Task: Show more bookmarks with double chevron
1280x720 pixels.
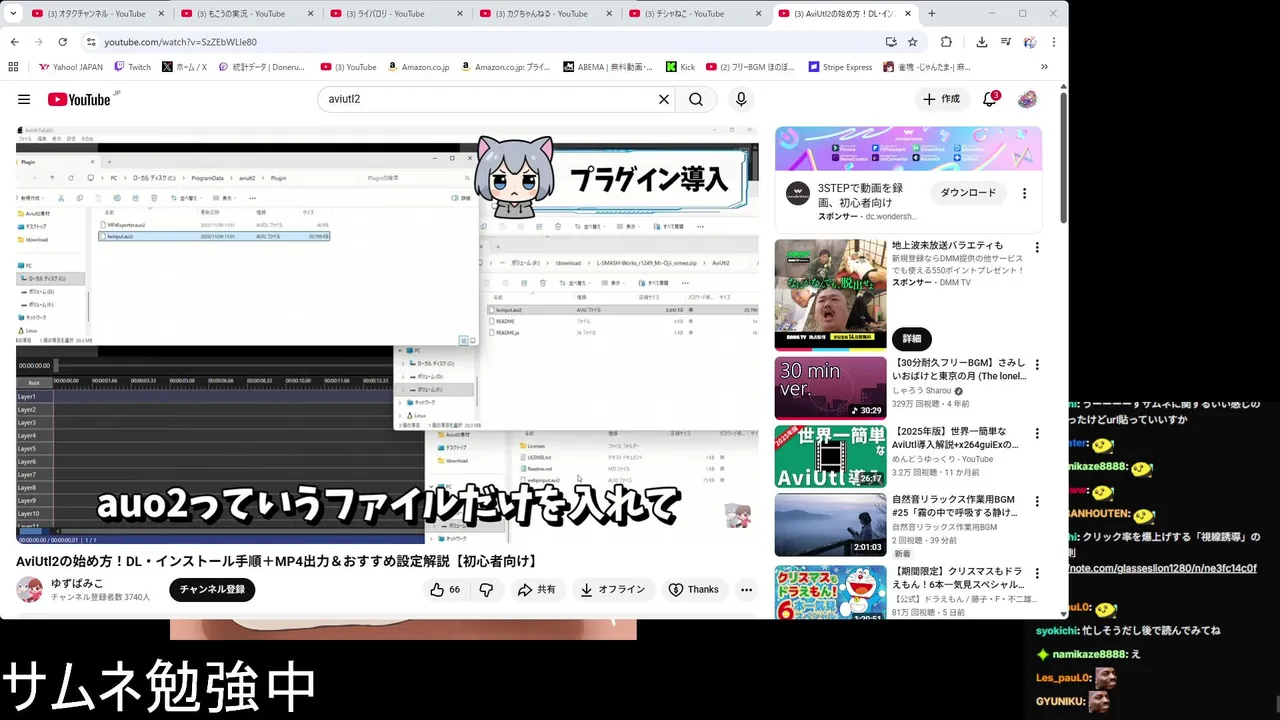Action: (x=1044, y=67)
